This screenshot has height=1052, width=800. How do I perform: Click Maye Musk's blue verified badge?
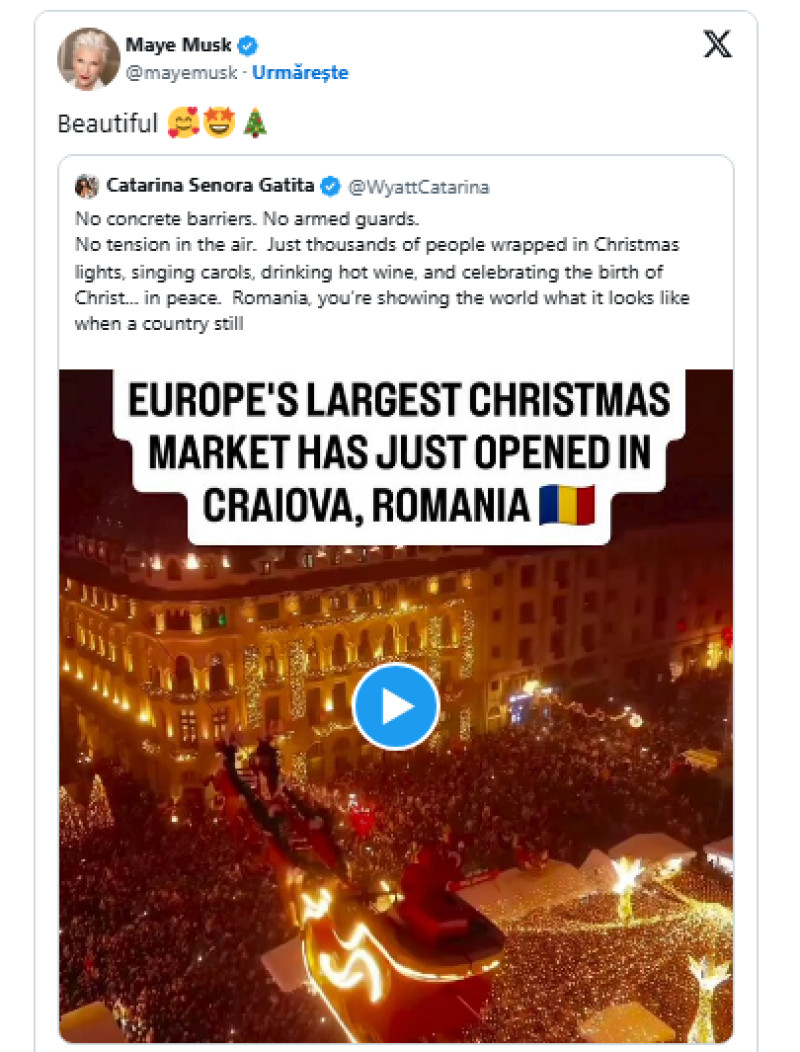(x=248, y=45)
